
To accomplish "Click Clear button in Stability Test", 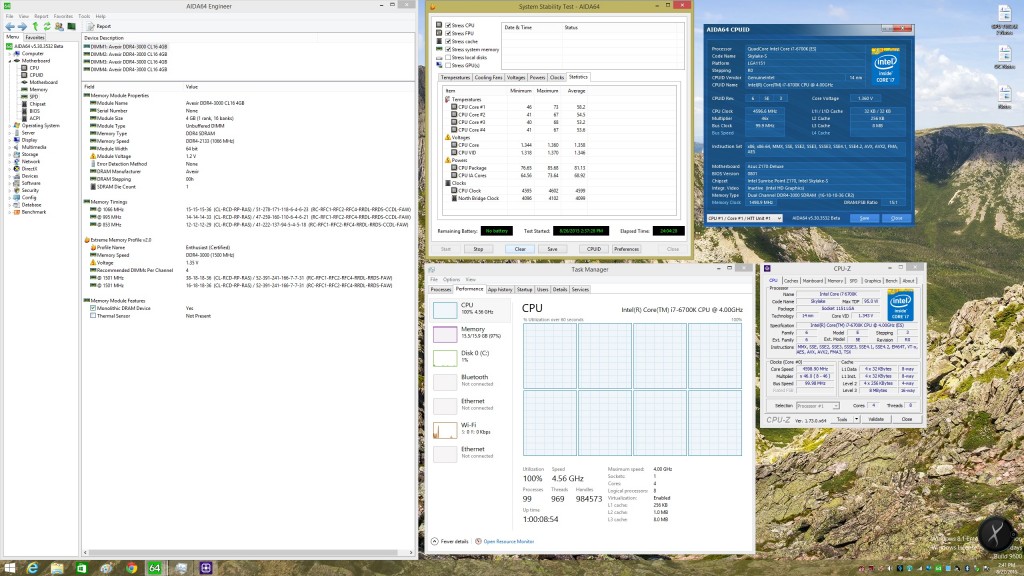I will click(520, 249).
